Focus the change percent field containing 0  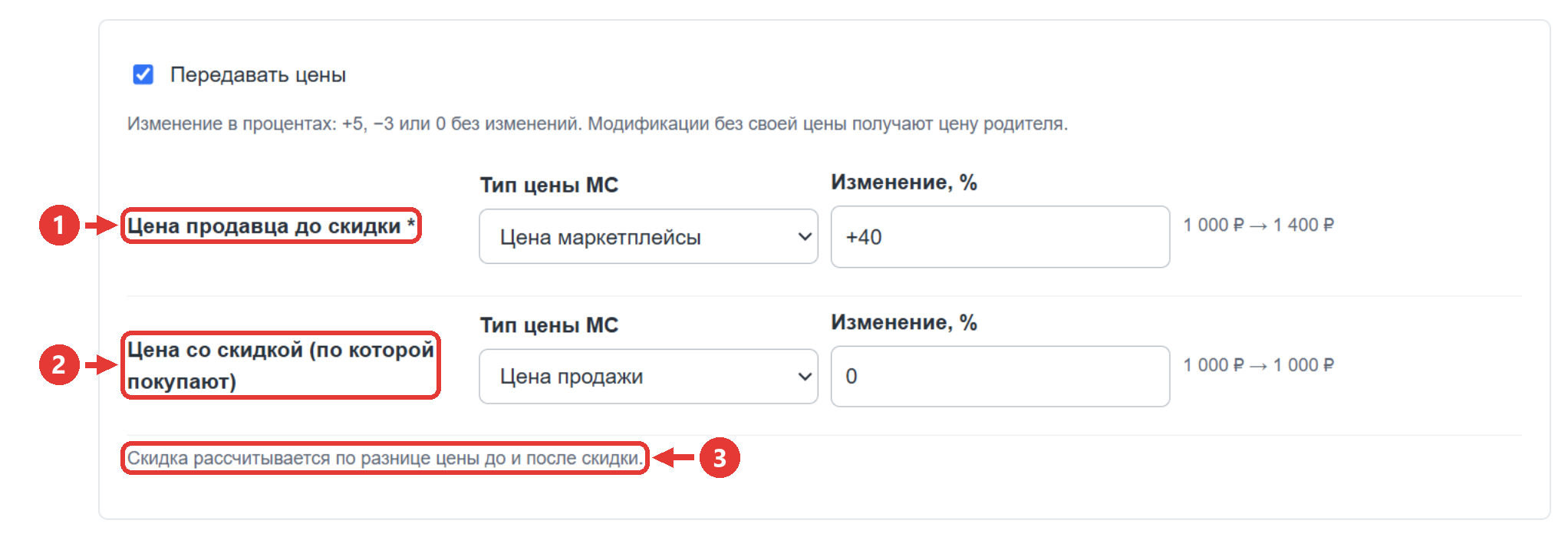point(1000,377)
